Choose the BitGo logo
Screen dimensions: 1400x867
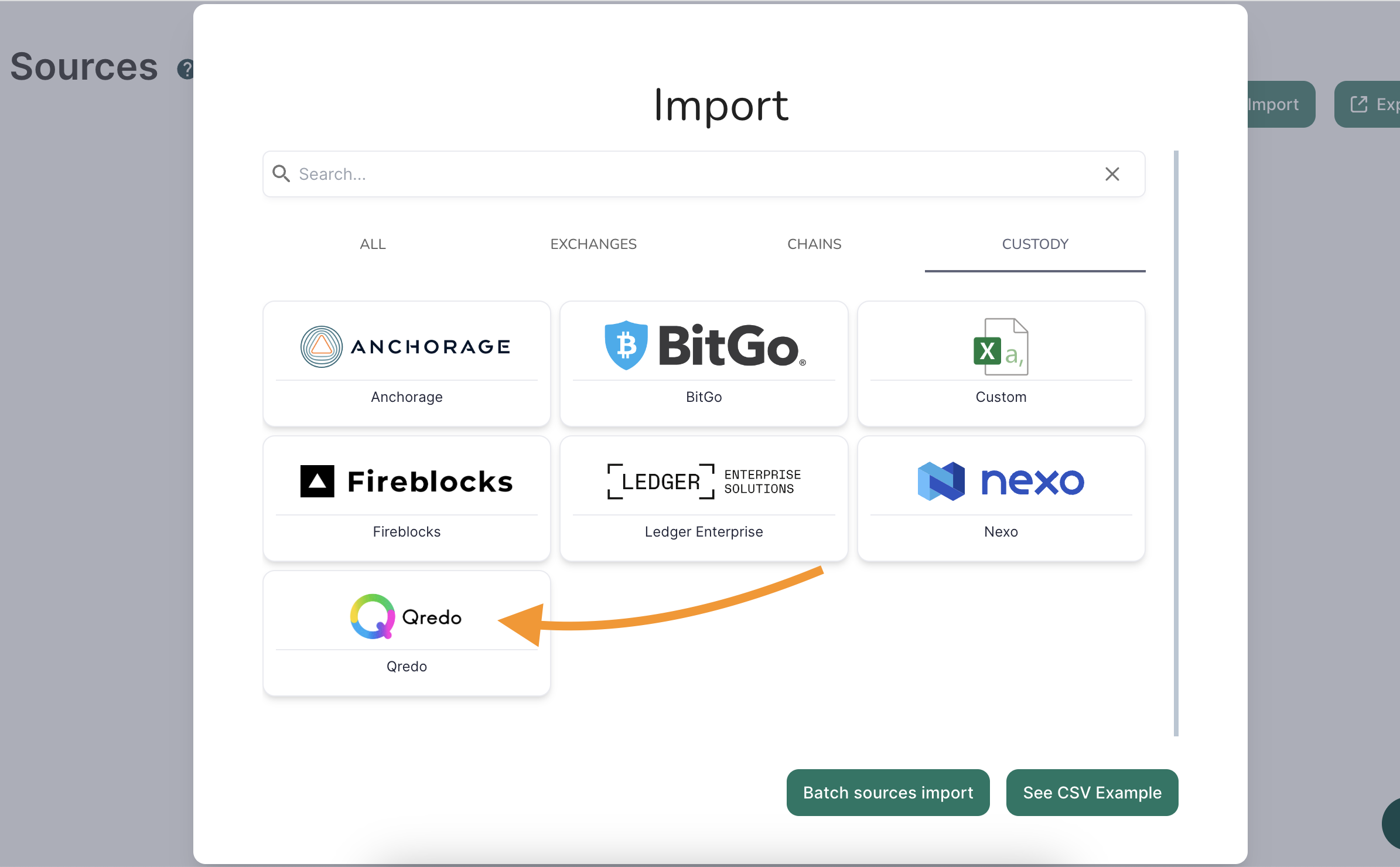(705, 346)
